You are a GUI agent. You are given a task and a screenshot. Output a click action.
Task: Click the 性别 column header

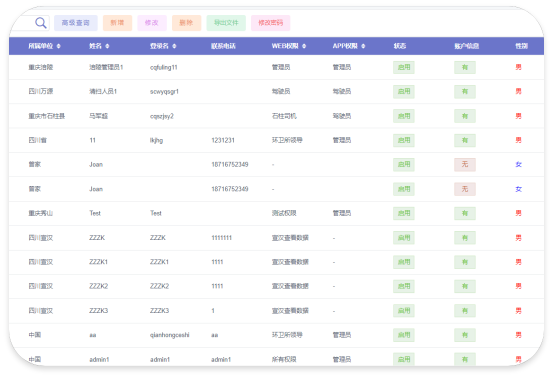(521, 46)
